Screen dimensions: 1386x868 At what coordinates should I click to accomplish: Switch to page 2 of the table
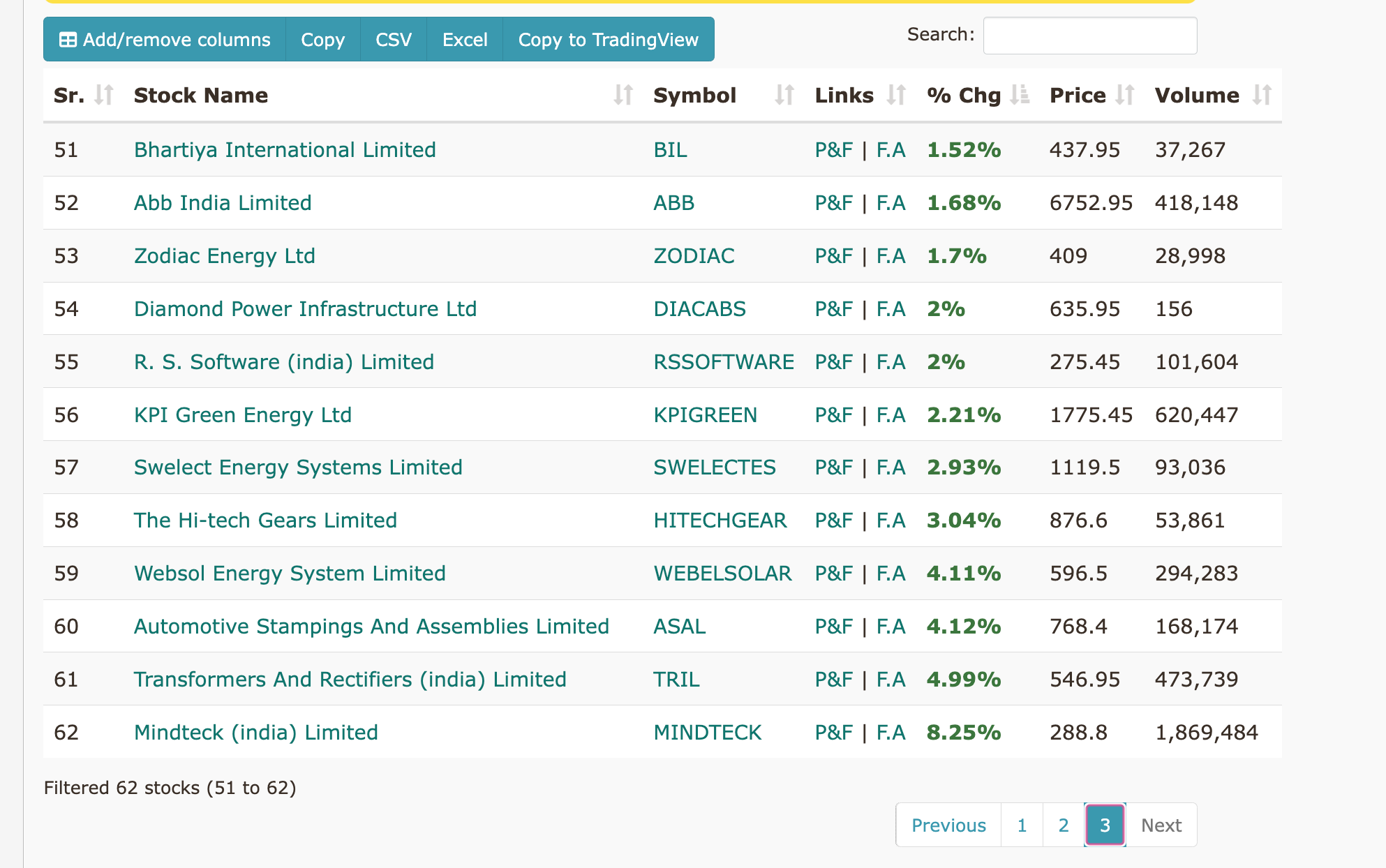point(1062,825)
